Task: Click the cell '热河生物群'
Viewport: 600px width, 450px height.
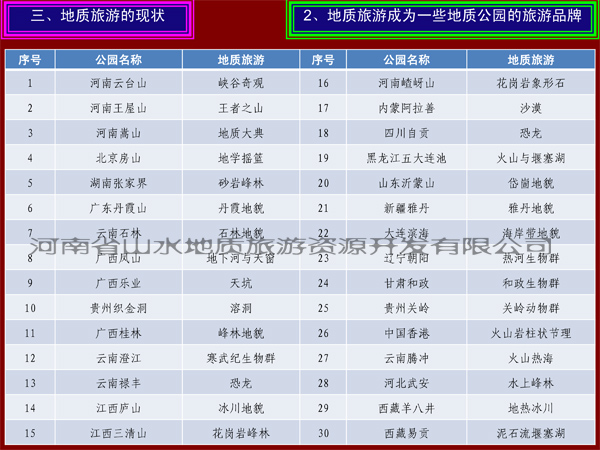Action: [530, 258]
